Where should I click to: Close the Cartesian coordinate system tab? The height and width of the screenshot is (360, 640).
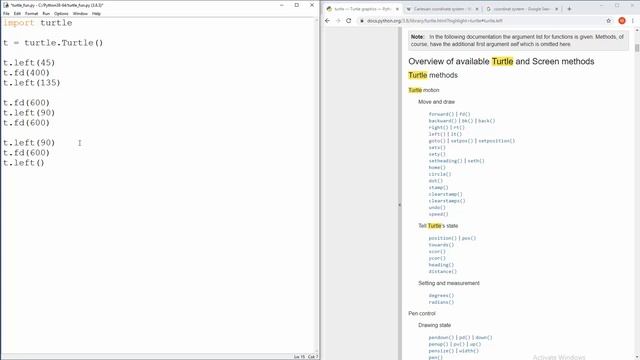click(477, 9)
